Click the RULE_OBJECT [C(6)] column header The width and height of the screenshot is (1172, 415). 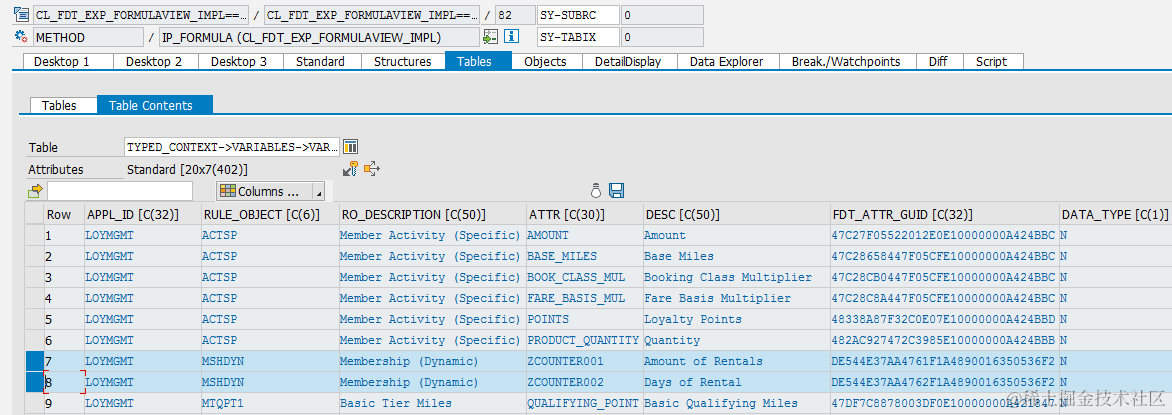270,214
